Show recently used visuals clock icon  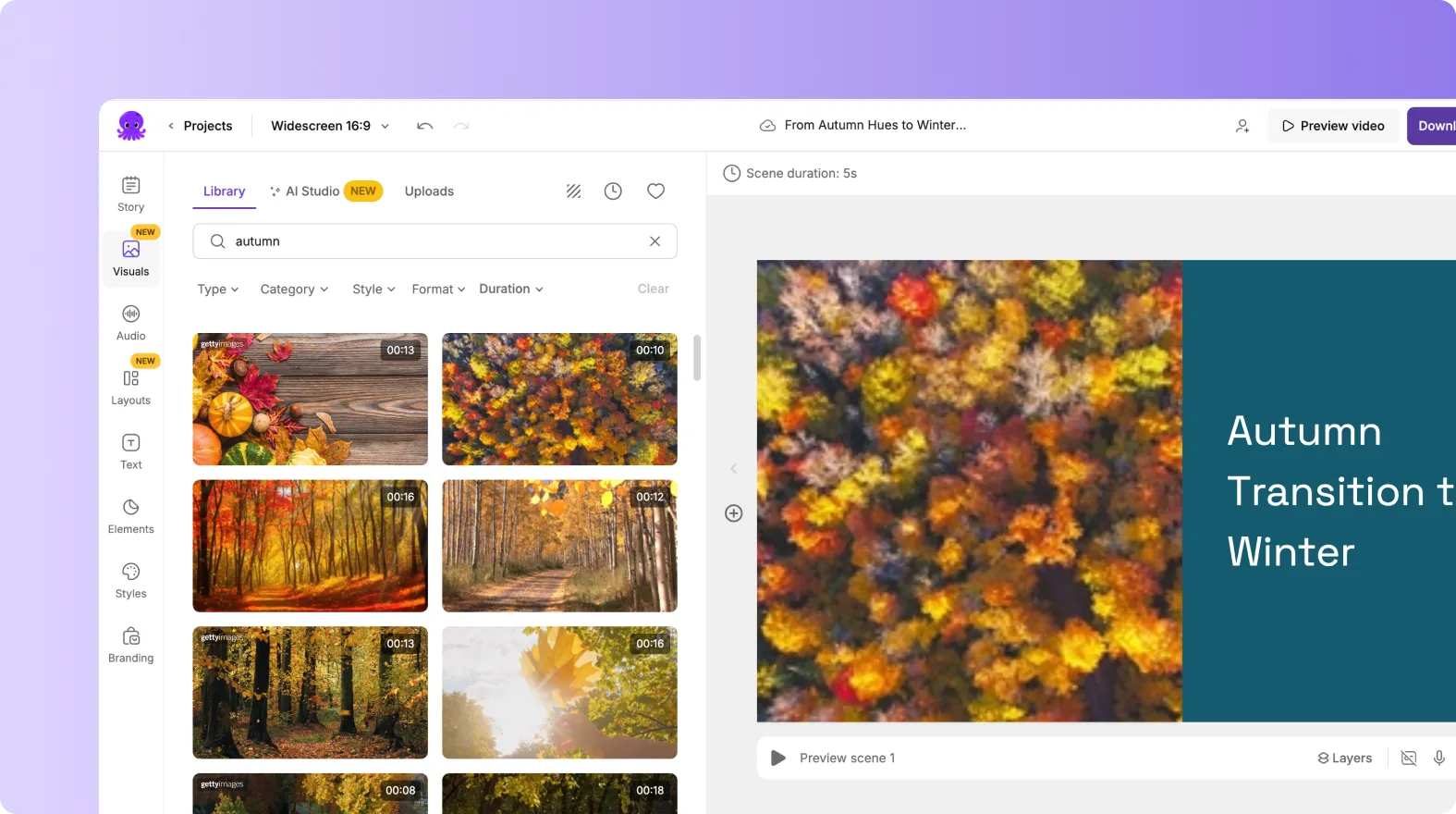click(613, 191)
